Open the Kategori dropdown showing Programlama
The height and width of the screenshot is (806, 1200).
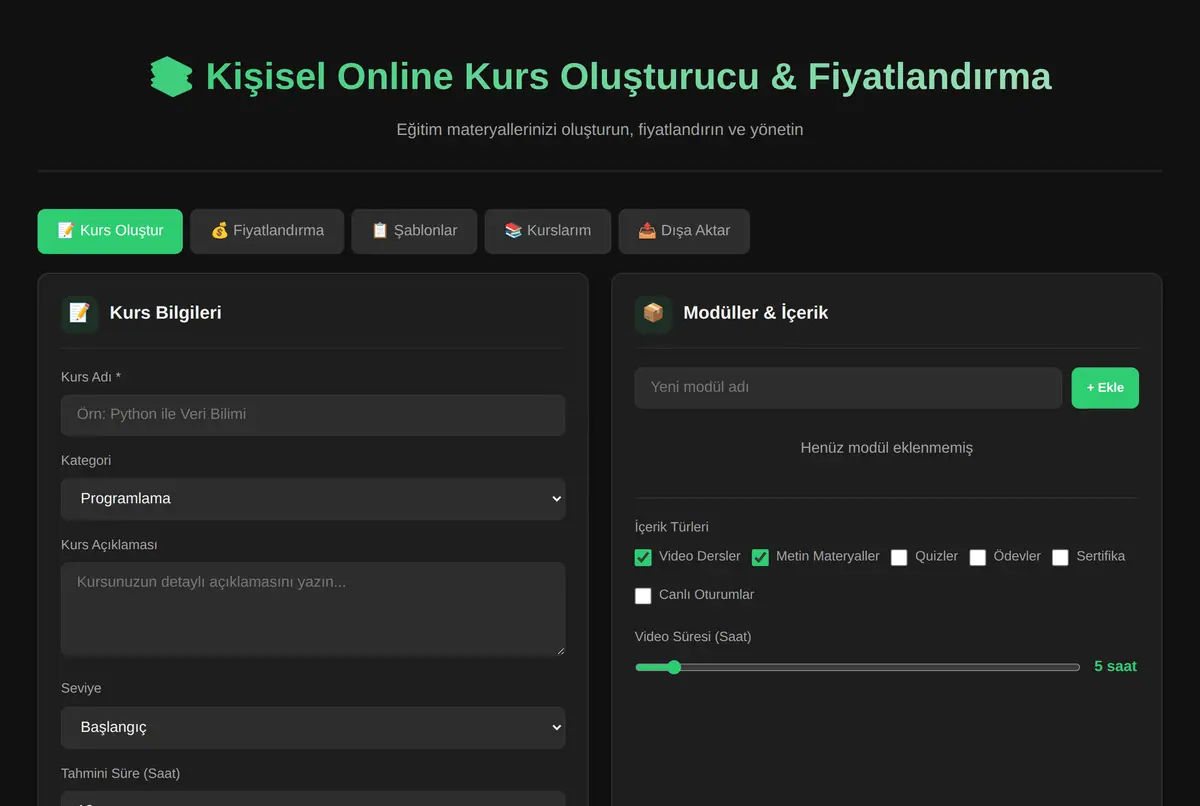click(313, 498)
